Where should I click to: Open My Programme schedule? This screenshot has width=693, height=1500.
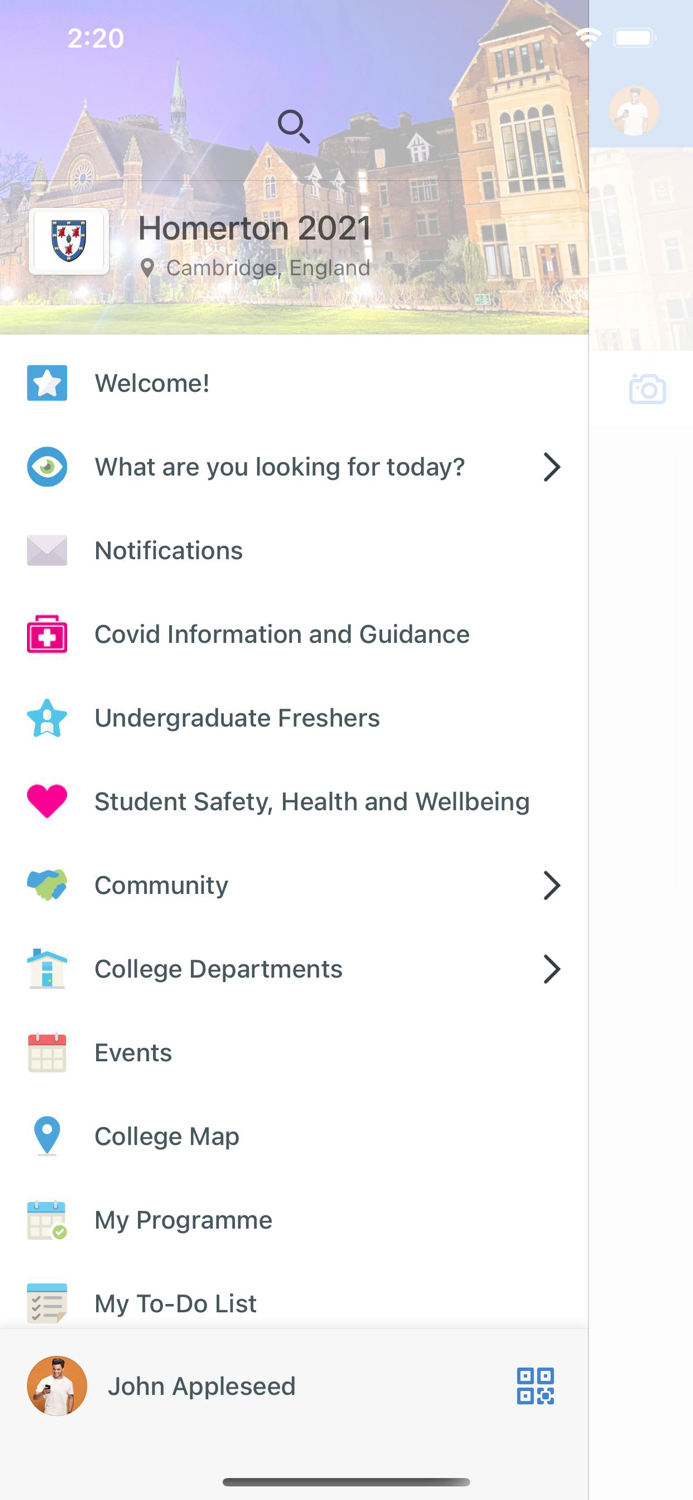pos(183,1220)
